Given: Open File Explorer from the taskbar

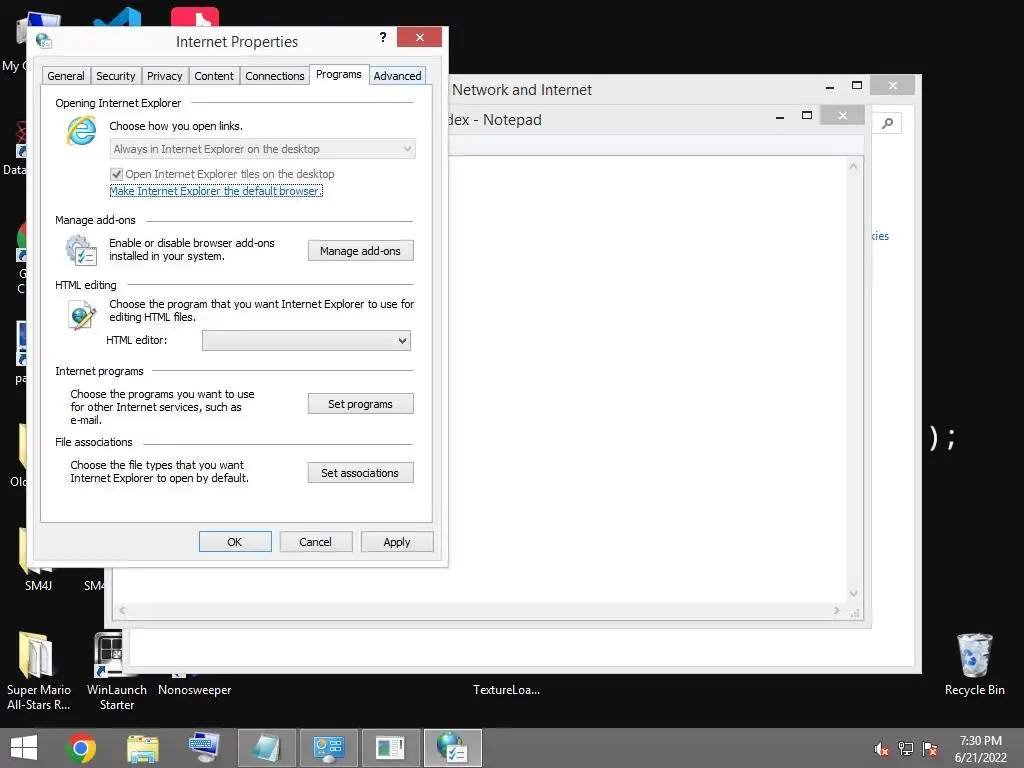Looking at the screenshot, I should coord(143,748).
